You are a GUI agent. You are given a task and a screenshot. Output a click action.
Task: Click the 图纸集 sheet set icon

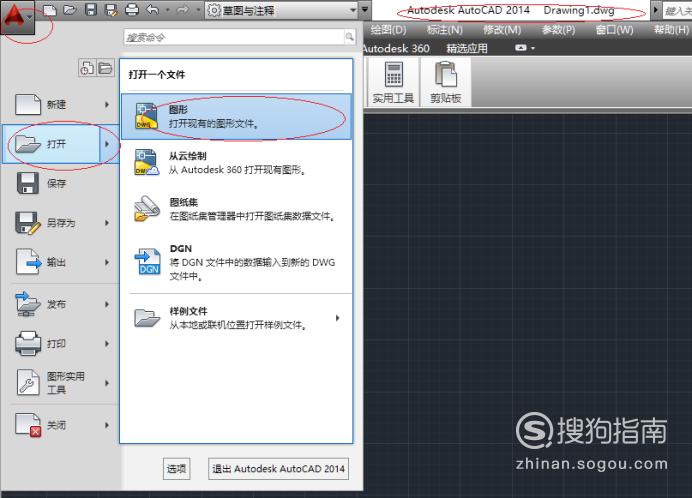[x=147, y=208]
